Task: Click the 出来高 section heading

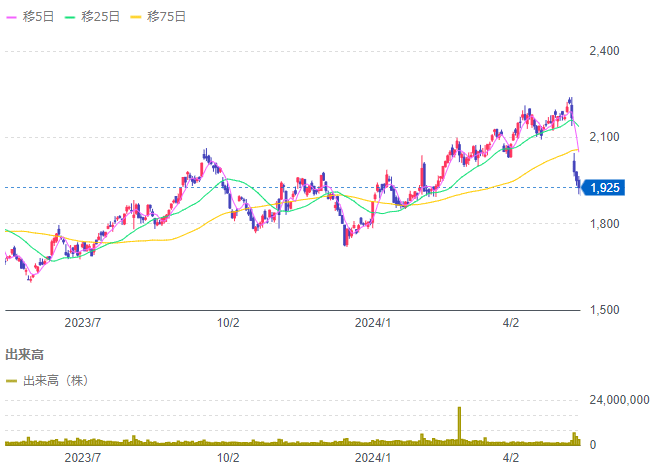Action: pyautogui.click(x=24, y=354)
